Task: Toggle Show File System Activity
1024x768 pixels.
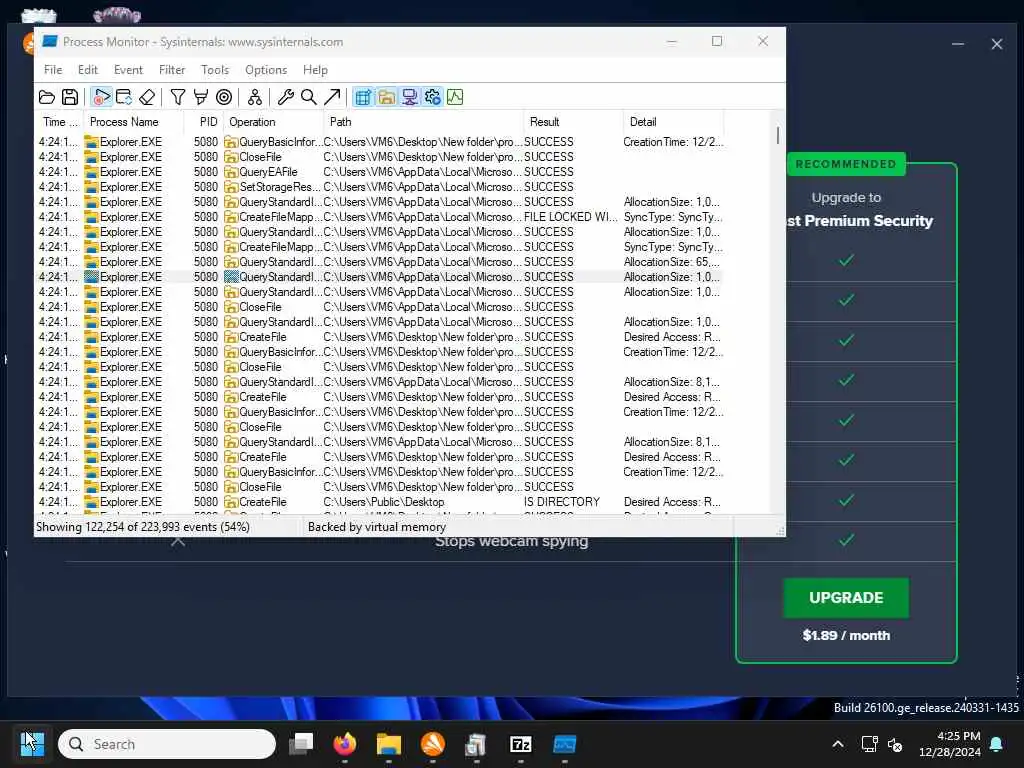Action: [387, 97]
